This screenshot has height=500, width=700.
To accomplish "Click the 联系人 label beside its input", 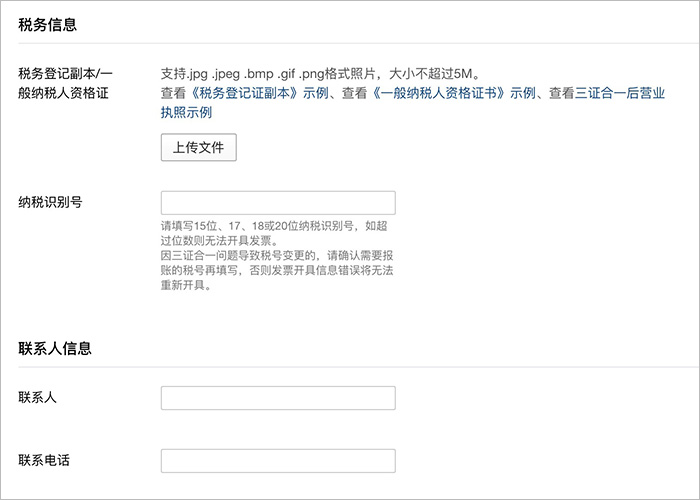I will coord(37,398).
